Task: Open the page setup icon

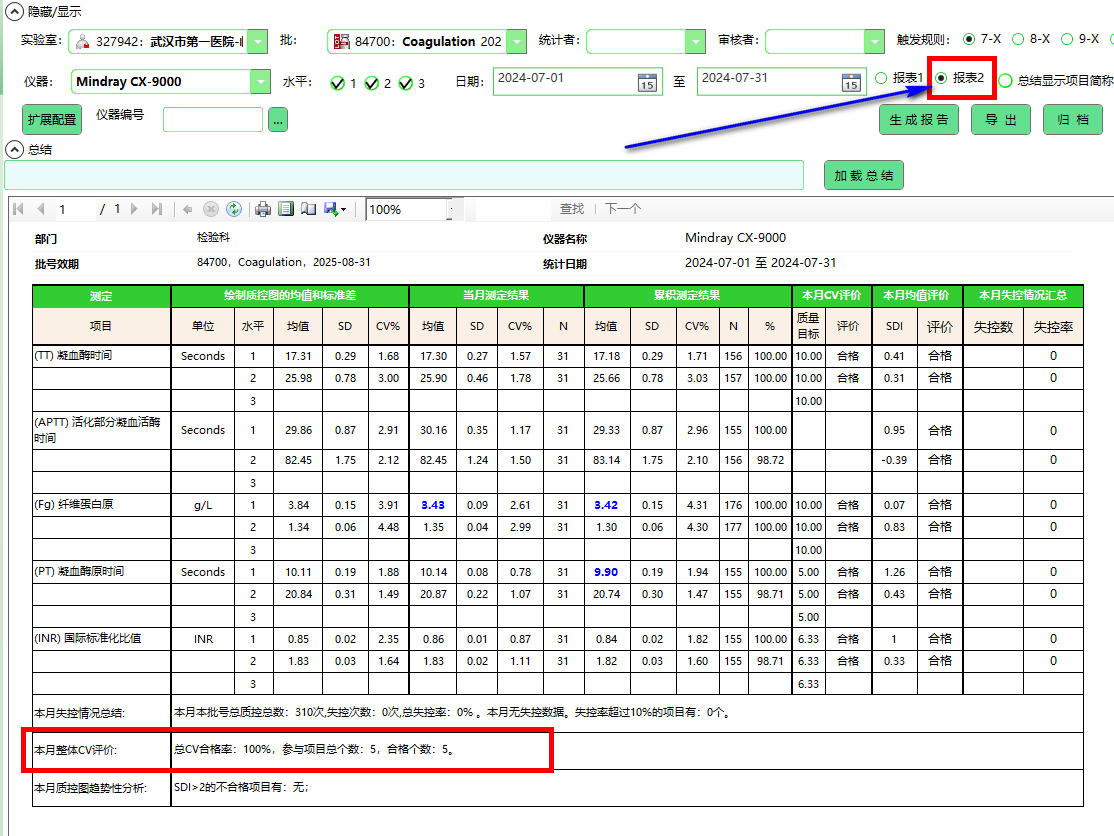Action: tap(308, 209)
